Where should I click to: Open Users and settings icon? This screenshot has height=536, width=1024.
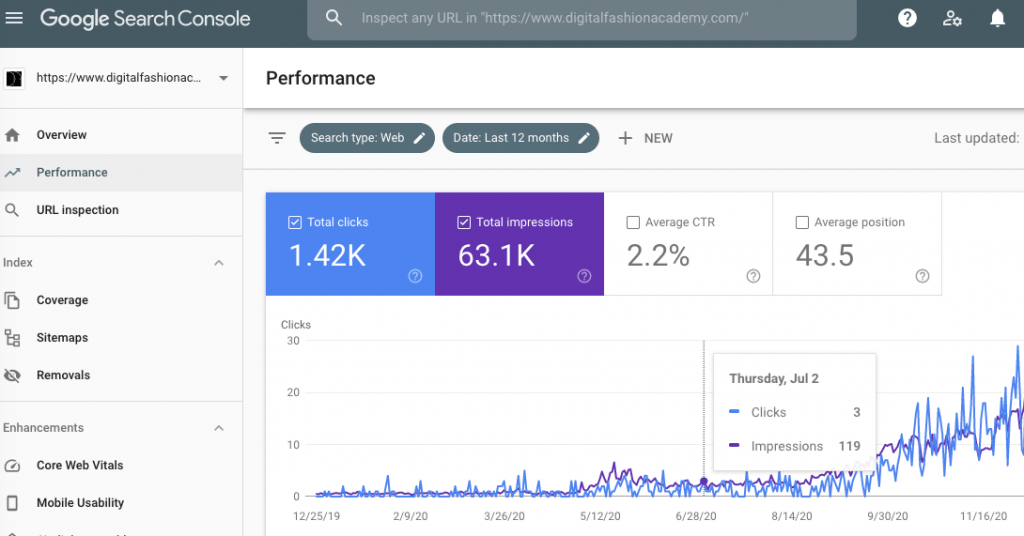(x=952, y=18)
